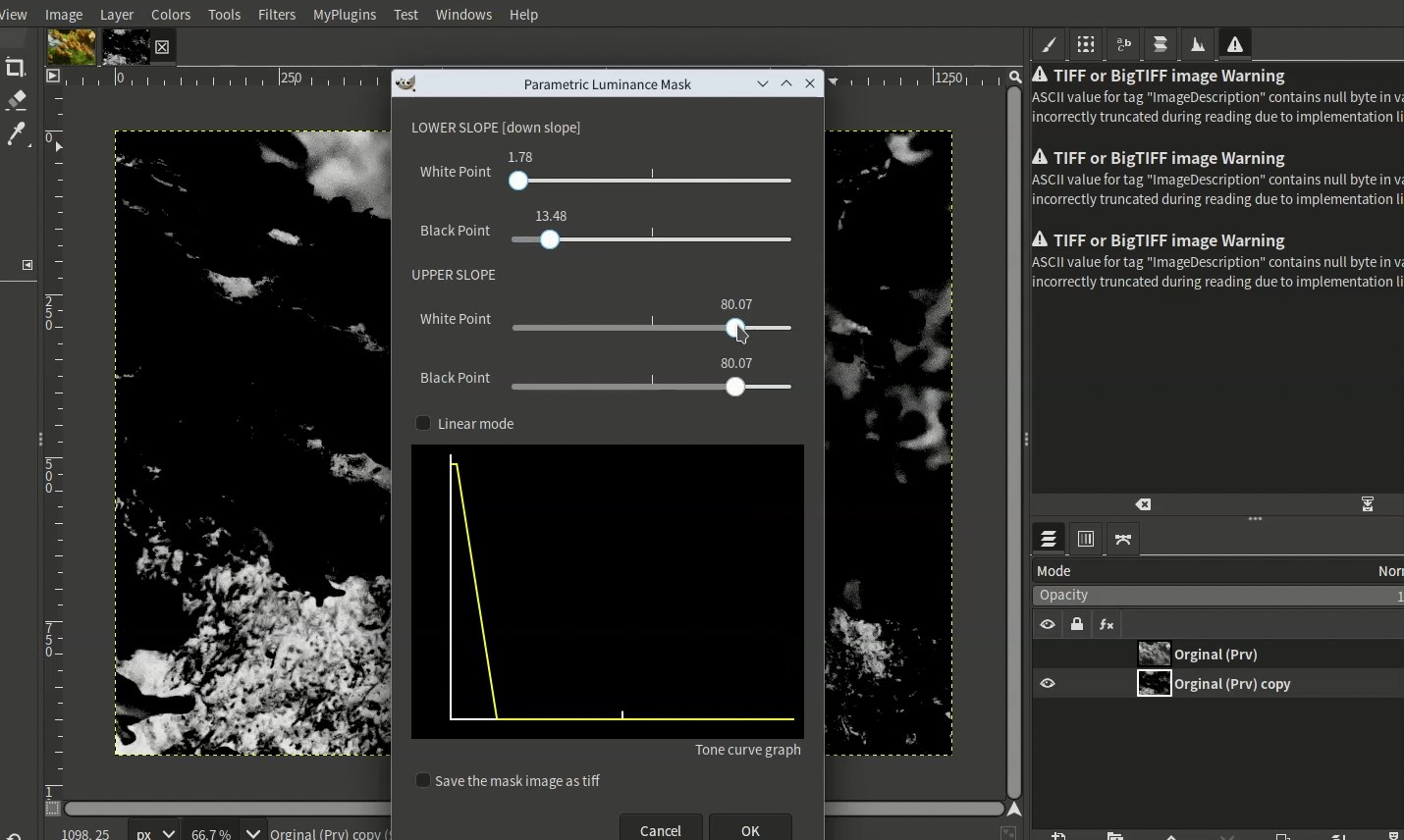Open the Paths tab in layers dock

[1123, 539]
